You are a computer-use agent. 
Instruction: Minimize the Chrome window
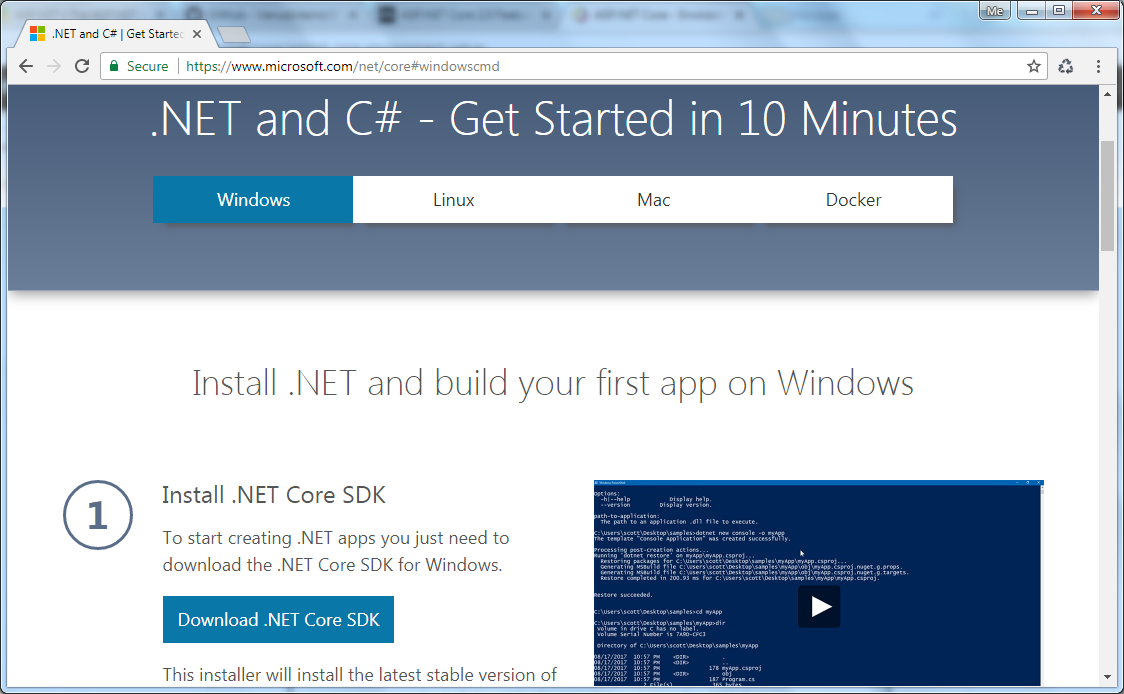click(1032, 10)
